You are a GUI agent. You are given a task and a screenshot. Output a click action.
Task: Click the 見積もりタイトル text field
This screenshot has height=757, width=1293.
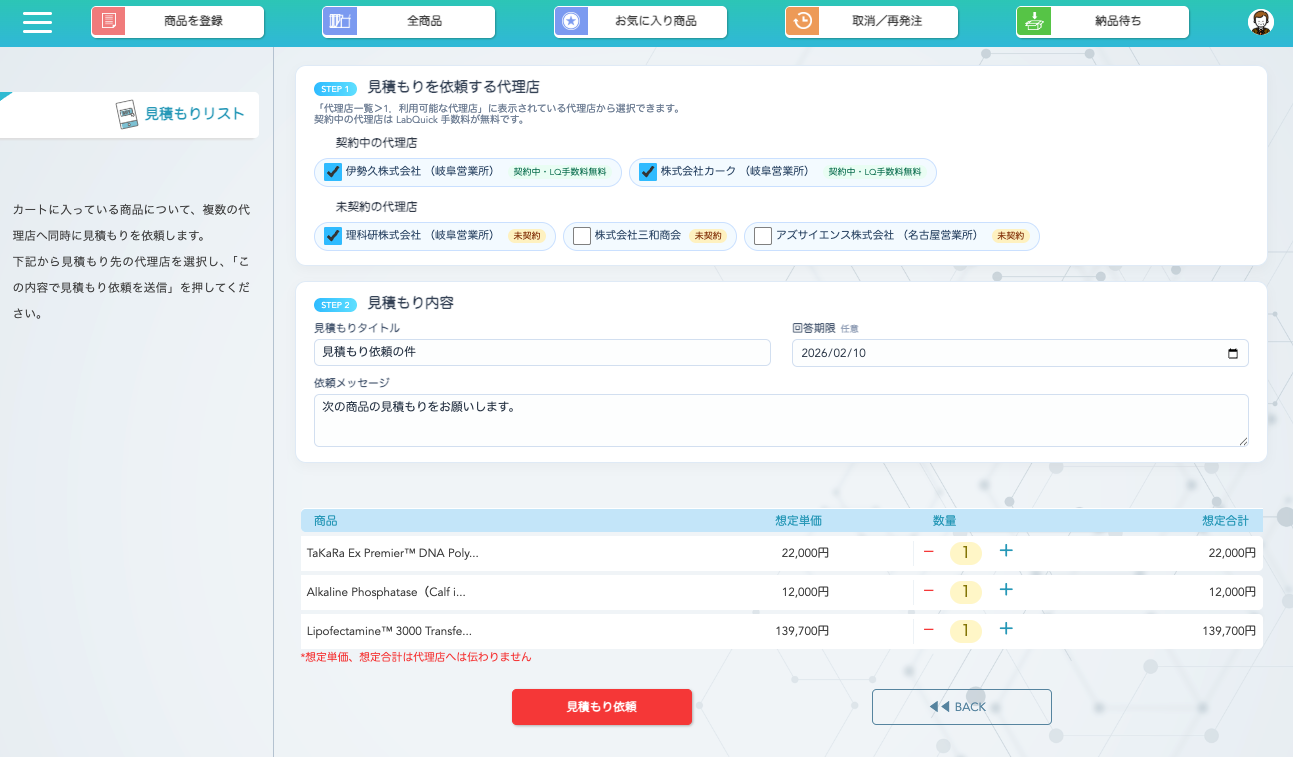click(x=541, y=353)
